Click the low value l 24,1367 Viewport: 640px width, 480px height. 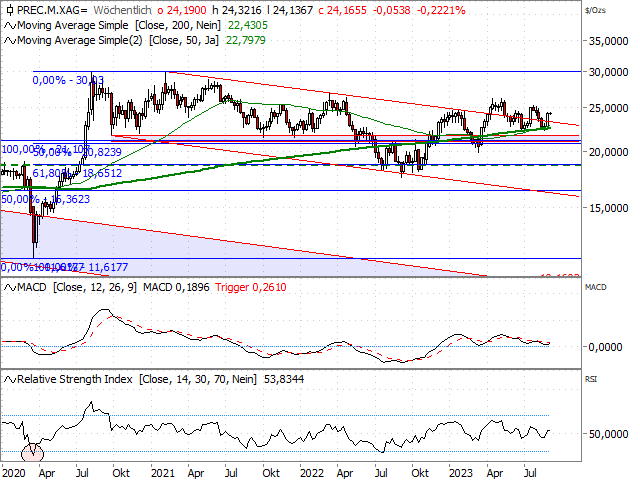point(290,10)
